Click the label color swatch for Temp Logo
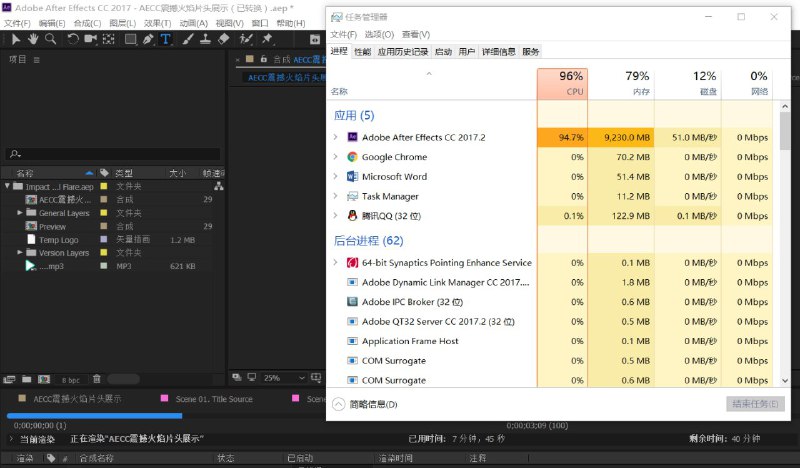 [104, 239]
